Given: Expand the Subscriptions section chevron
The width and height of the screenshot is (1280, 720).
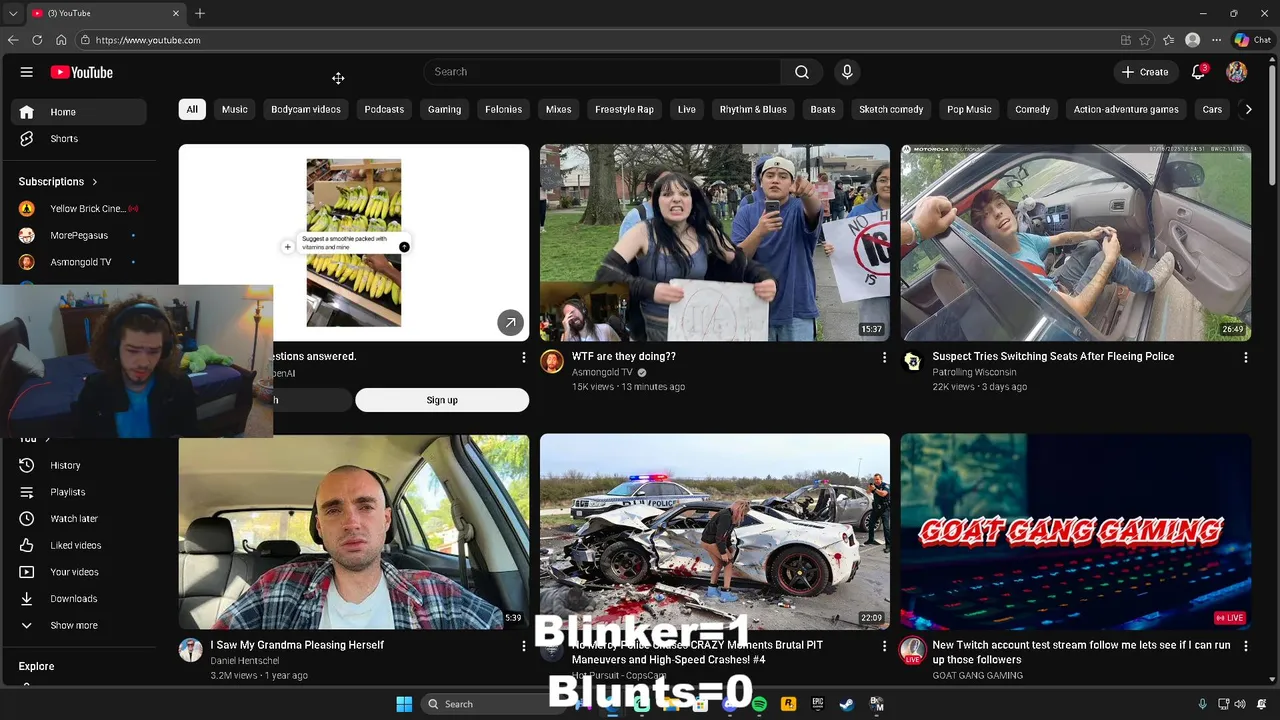Looking at the screenshot, I should point(95,182).
